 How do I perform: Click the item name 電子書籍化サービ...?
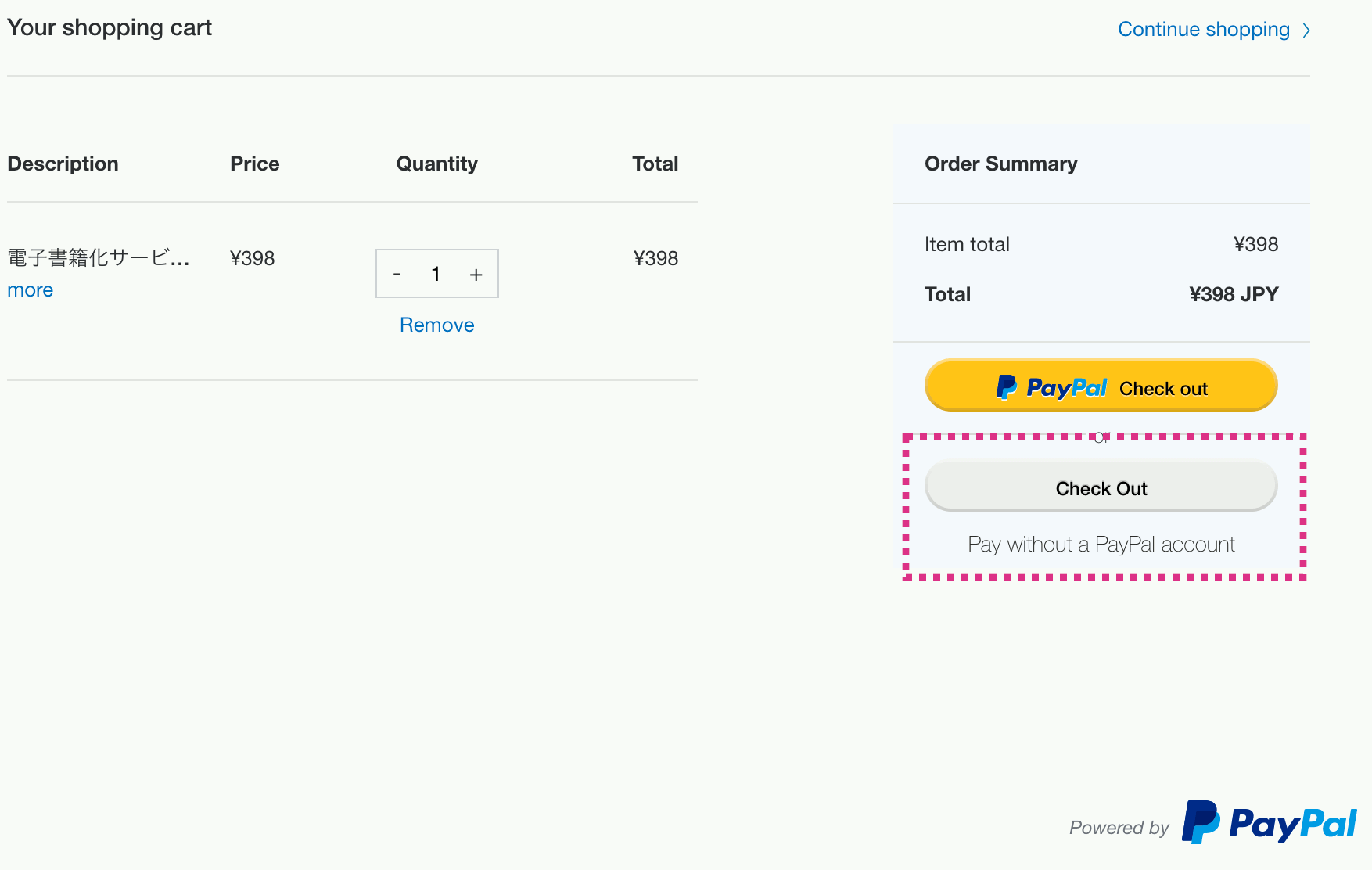pos(99,258)
